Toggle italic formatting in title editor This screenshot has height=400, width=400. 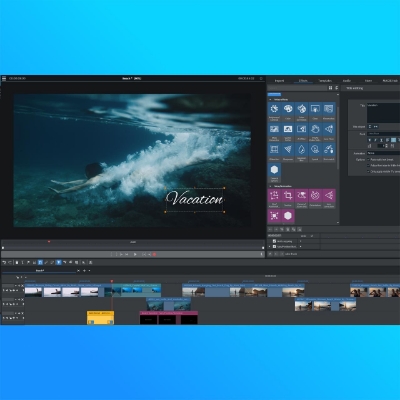(375, 140)
